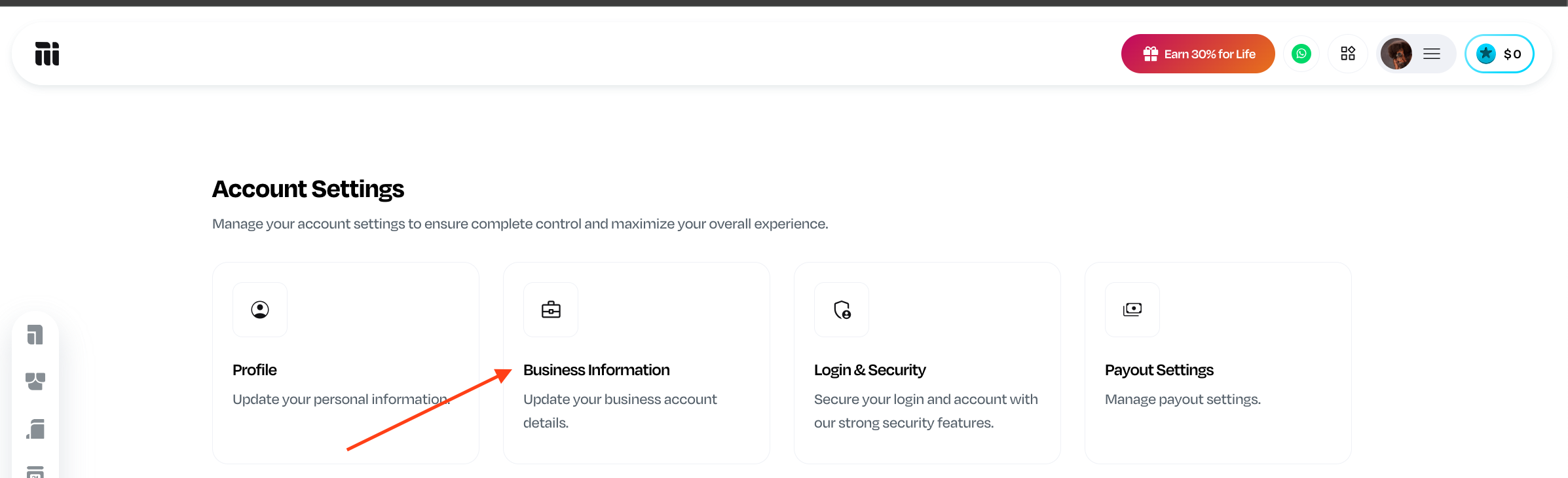Go to Login & Security title

(x=869, y=370)
